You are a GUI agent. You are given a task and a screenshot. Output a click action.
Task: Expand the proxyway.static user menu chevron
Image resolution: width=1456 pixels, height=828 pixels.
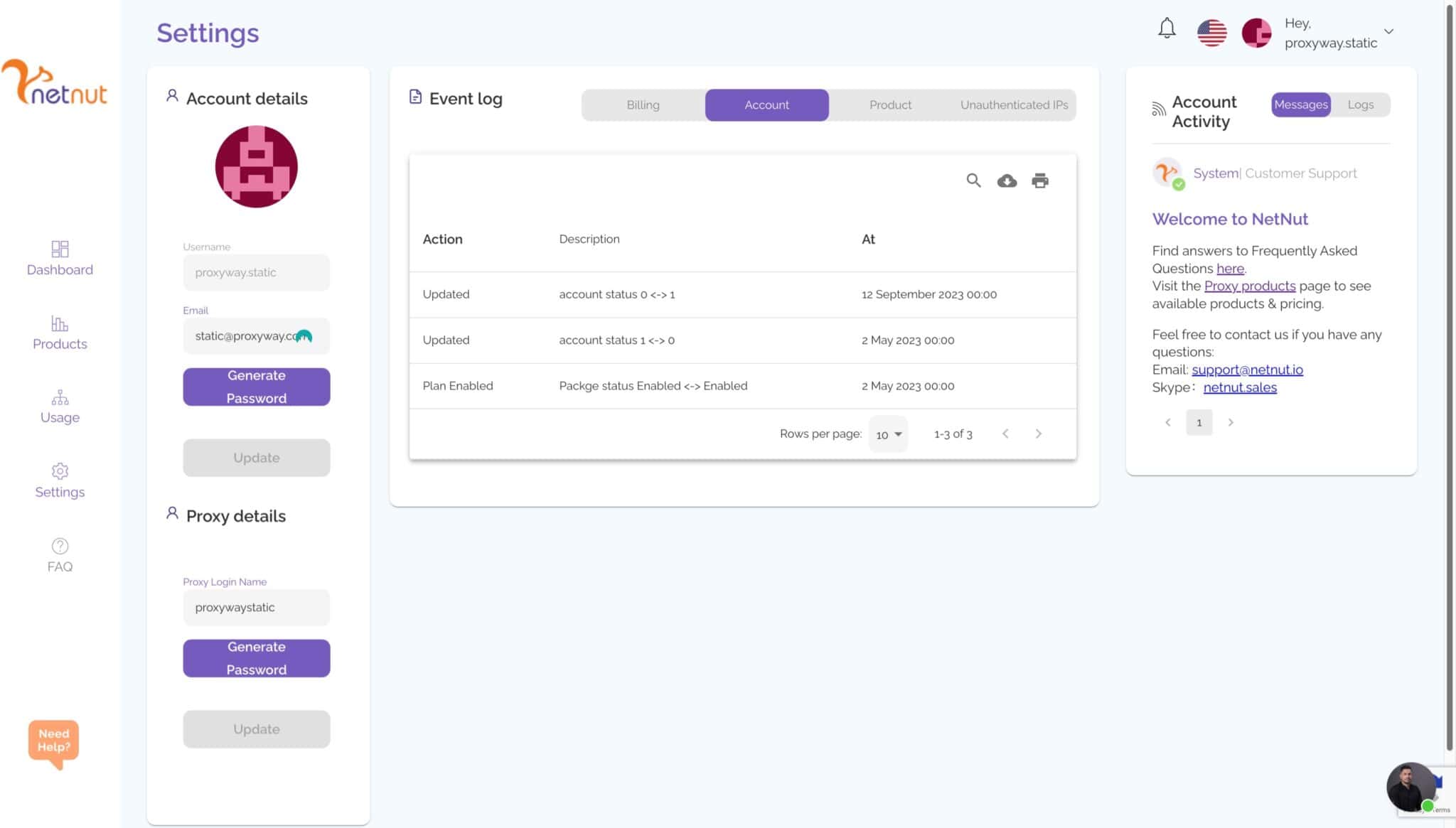click(x=1388, y=31)
